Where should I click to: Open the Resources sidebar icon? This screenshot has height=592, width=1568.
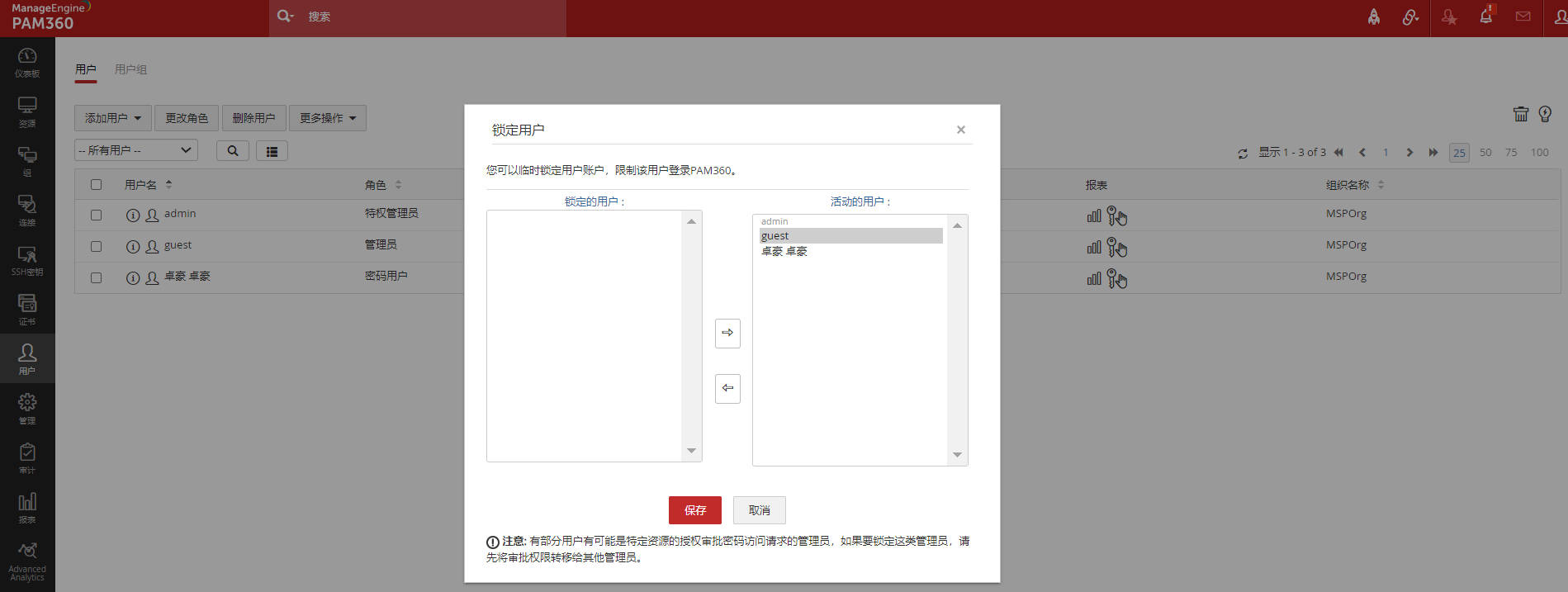tap(27, 111)
